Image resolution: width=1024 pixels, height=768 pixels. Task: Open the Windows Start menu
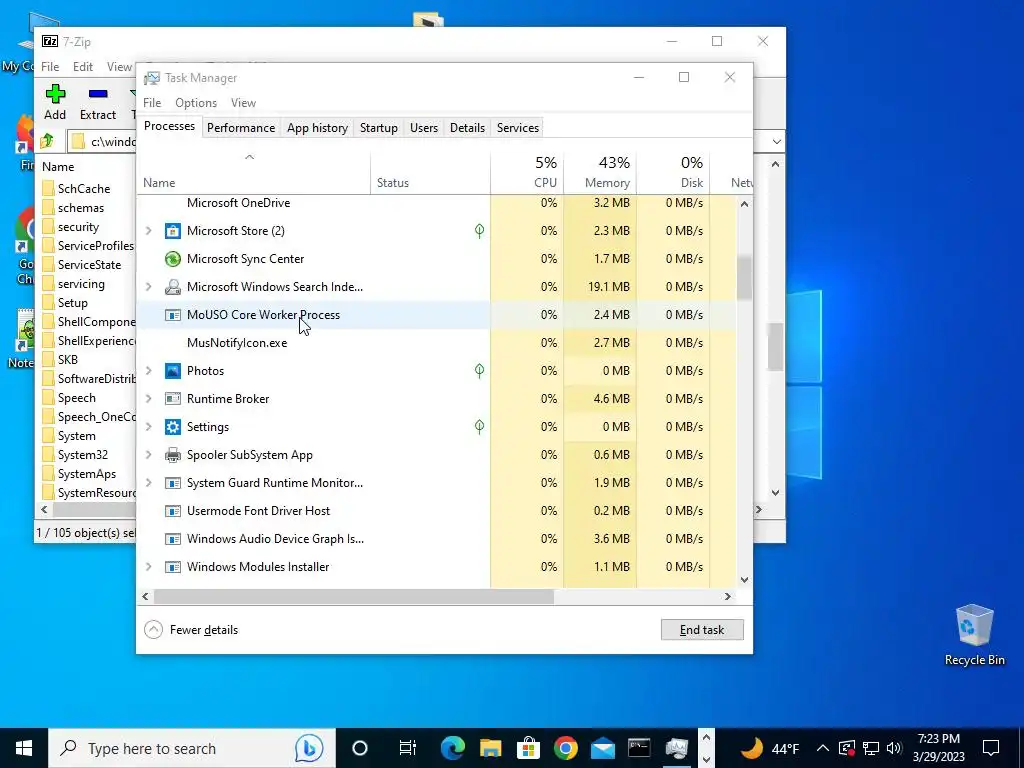[24, 748]
